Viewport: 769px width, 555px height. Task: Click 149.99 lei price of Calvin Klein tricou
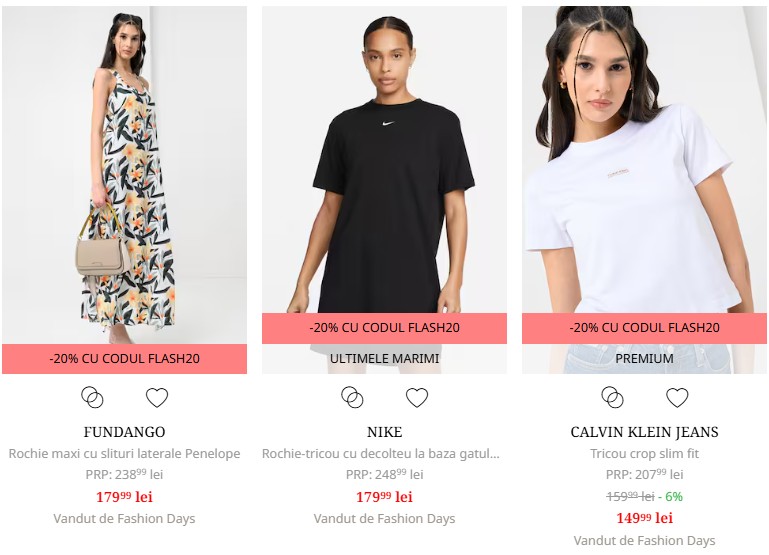[644, 518]
